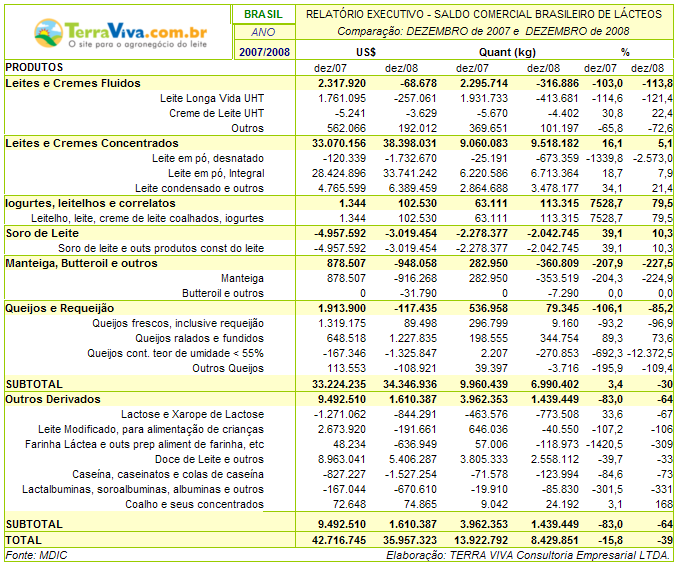Select the Butteroil e outros label

coord(223,293)
